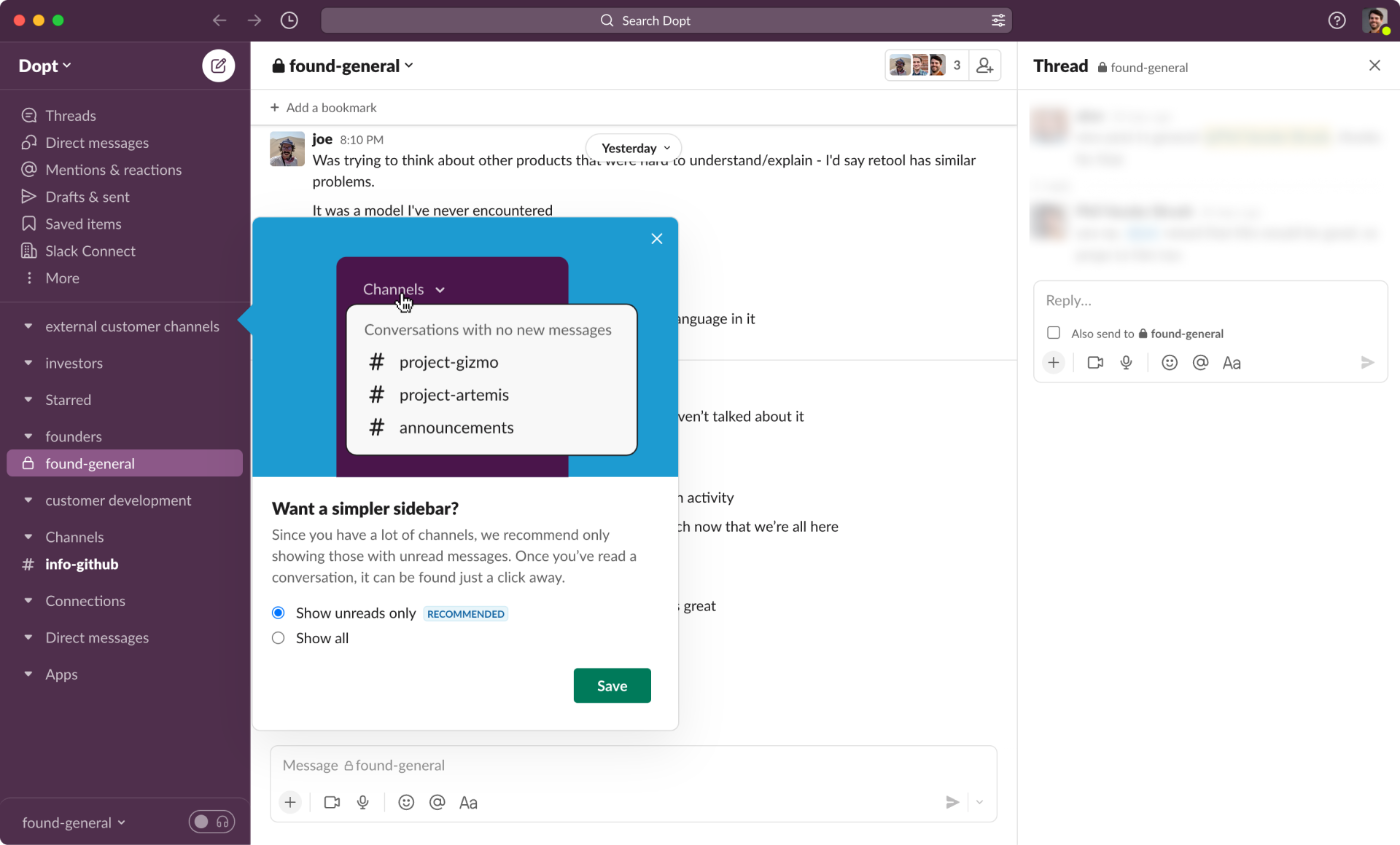Open the Yesterday date navigation dropdown
Screen dimensions: 1400x845
[633, 147]
